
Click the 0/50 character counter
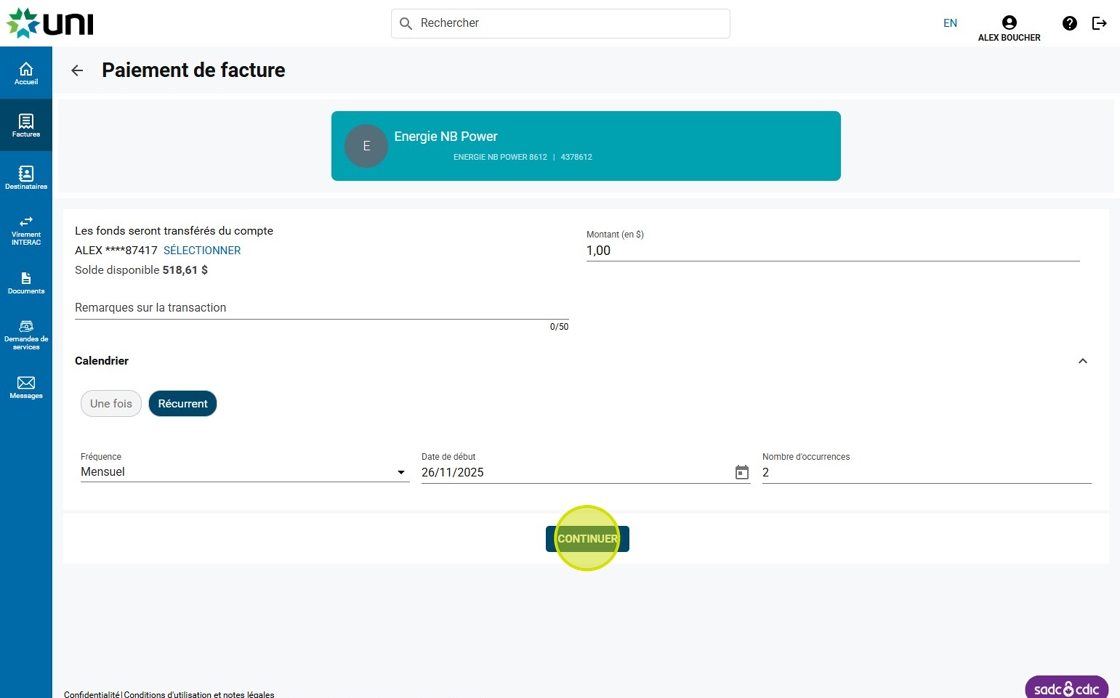[559, 326]
